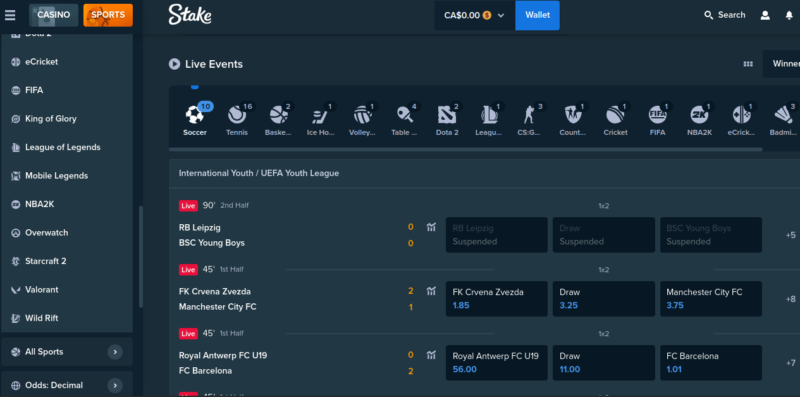Open the notifications bell
Image resolution: width=800 pixels, height=397 pixels.
(789, 15)
